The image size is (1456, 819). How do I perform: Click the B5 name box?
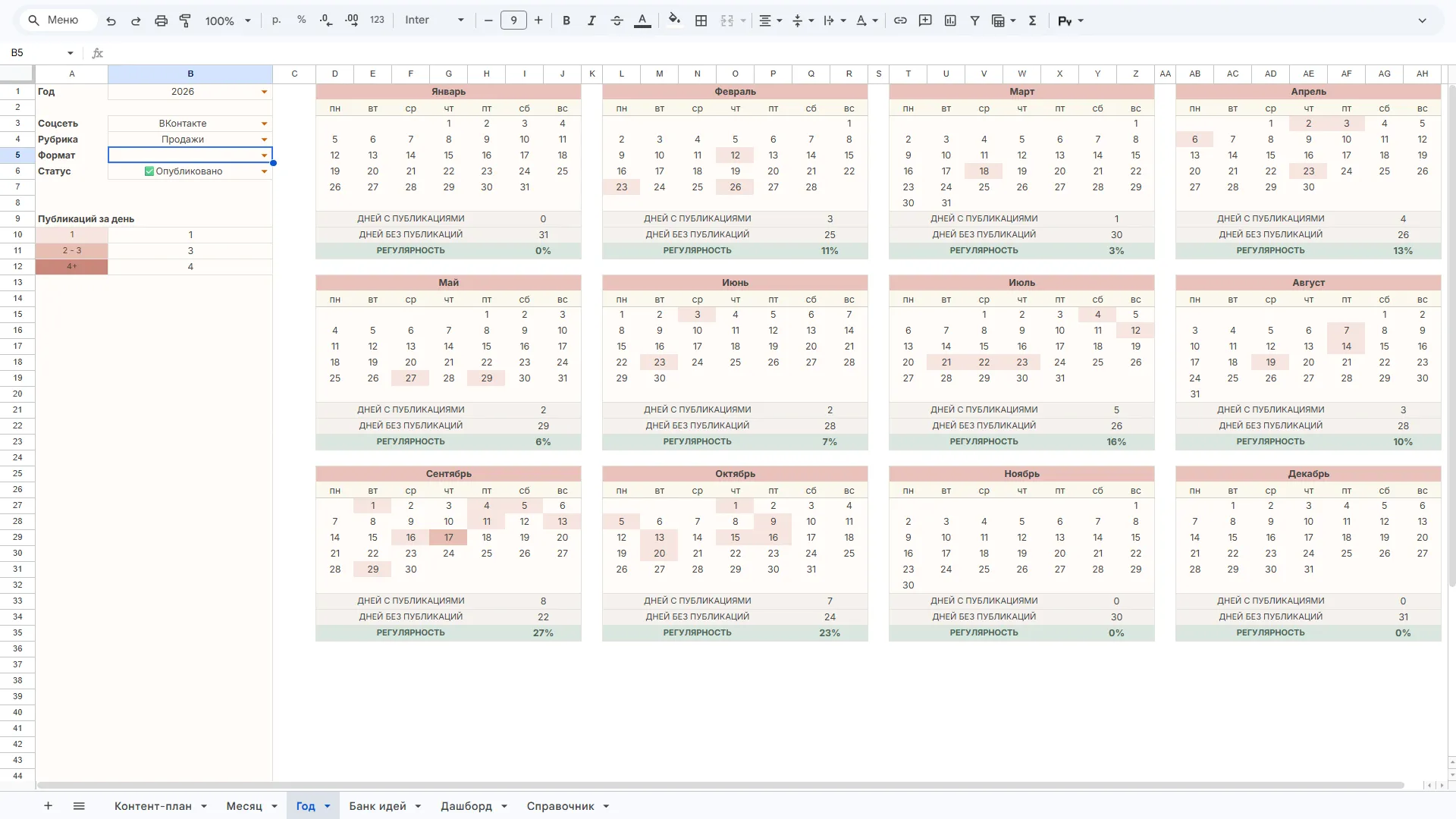click(42, 53)
